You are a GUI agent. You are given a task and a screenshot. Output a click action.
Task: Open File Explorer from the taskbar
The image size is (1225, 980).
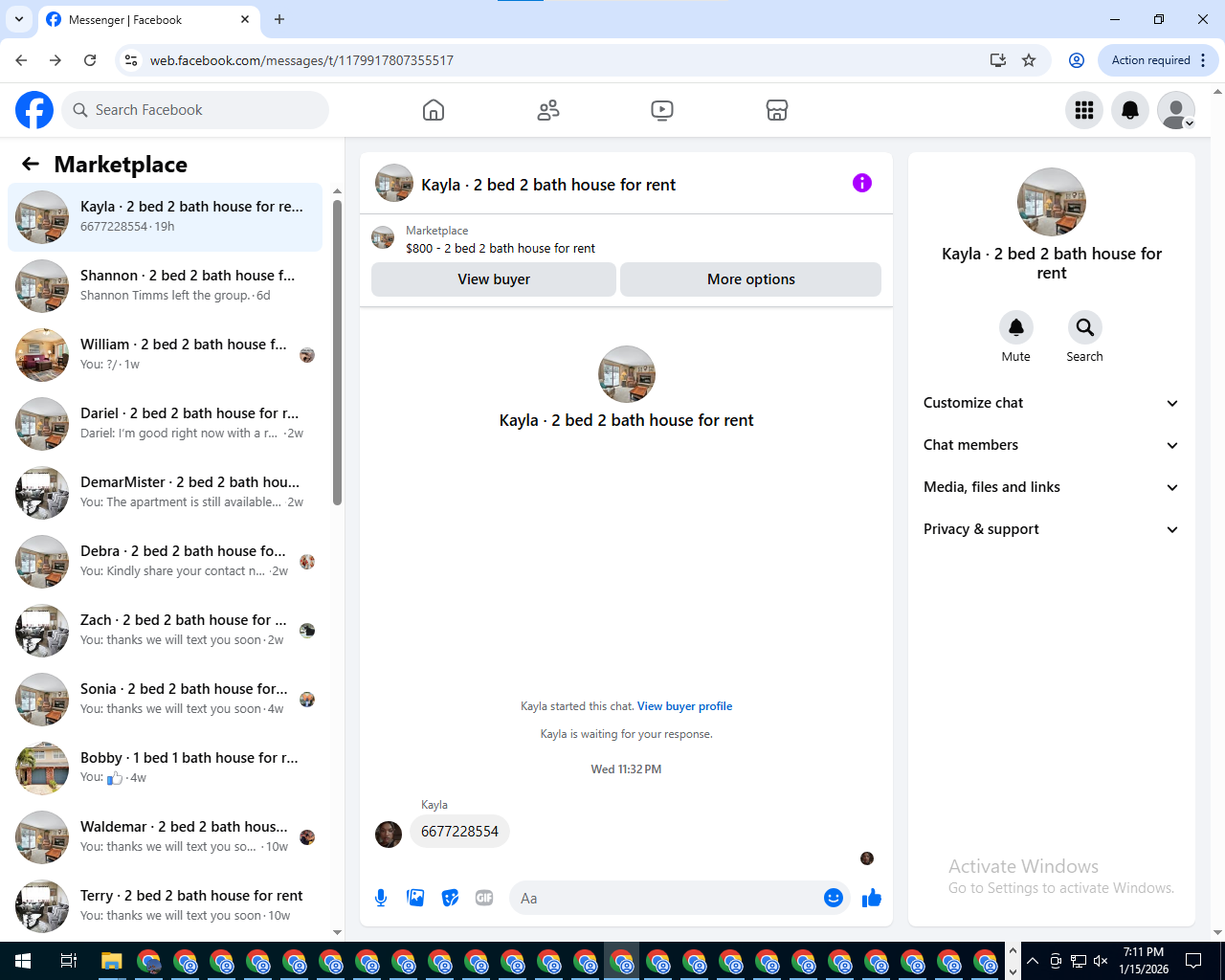coord(112,961)
